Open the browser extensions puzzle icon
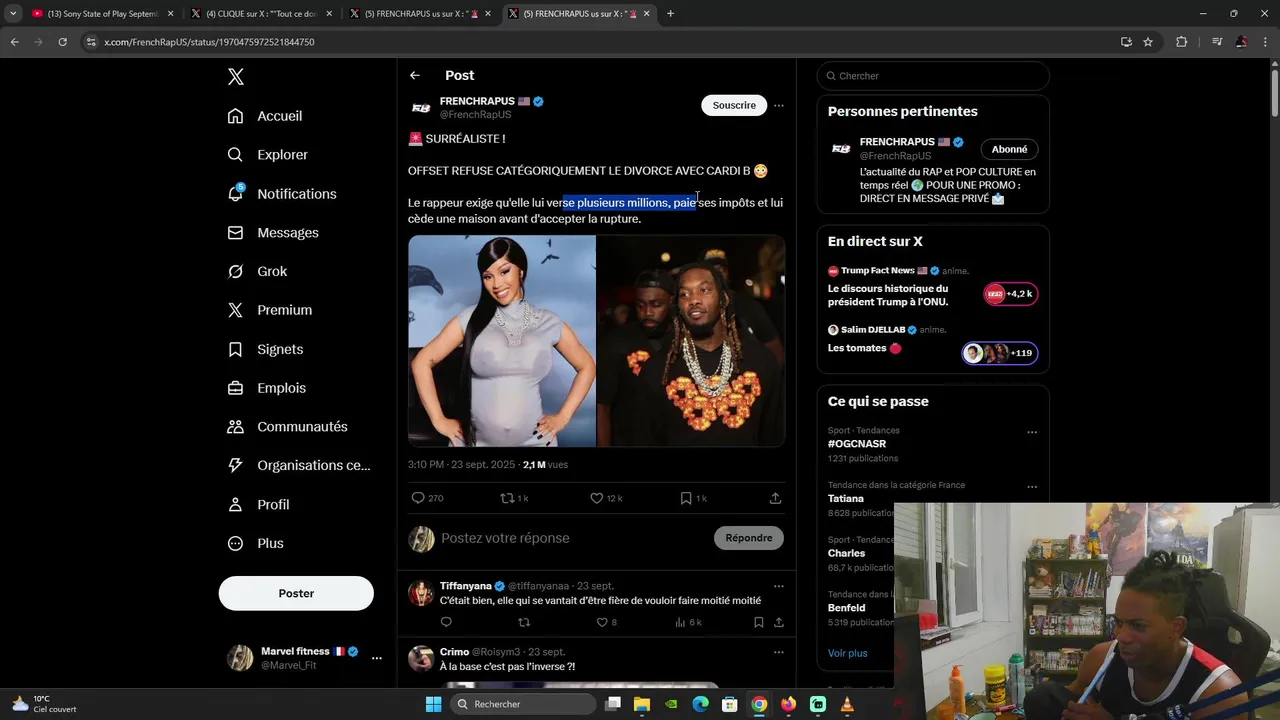Screen dimensions: 1280x720 1182,42
